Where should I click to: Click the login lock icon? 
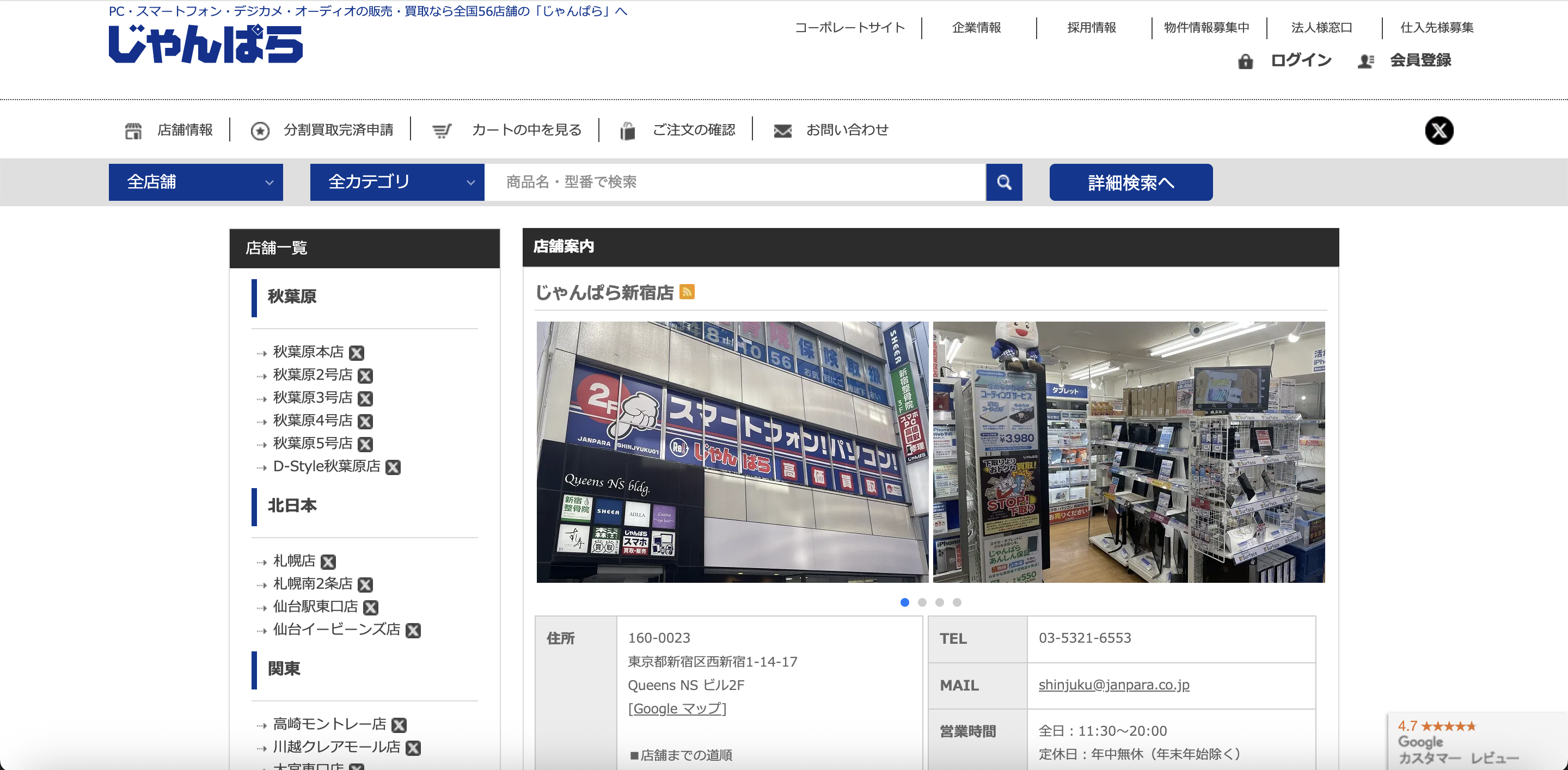click(1245, 61)
